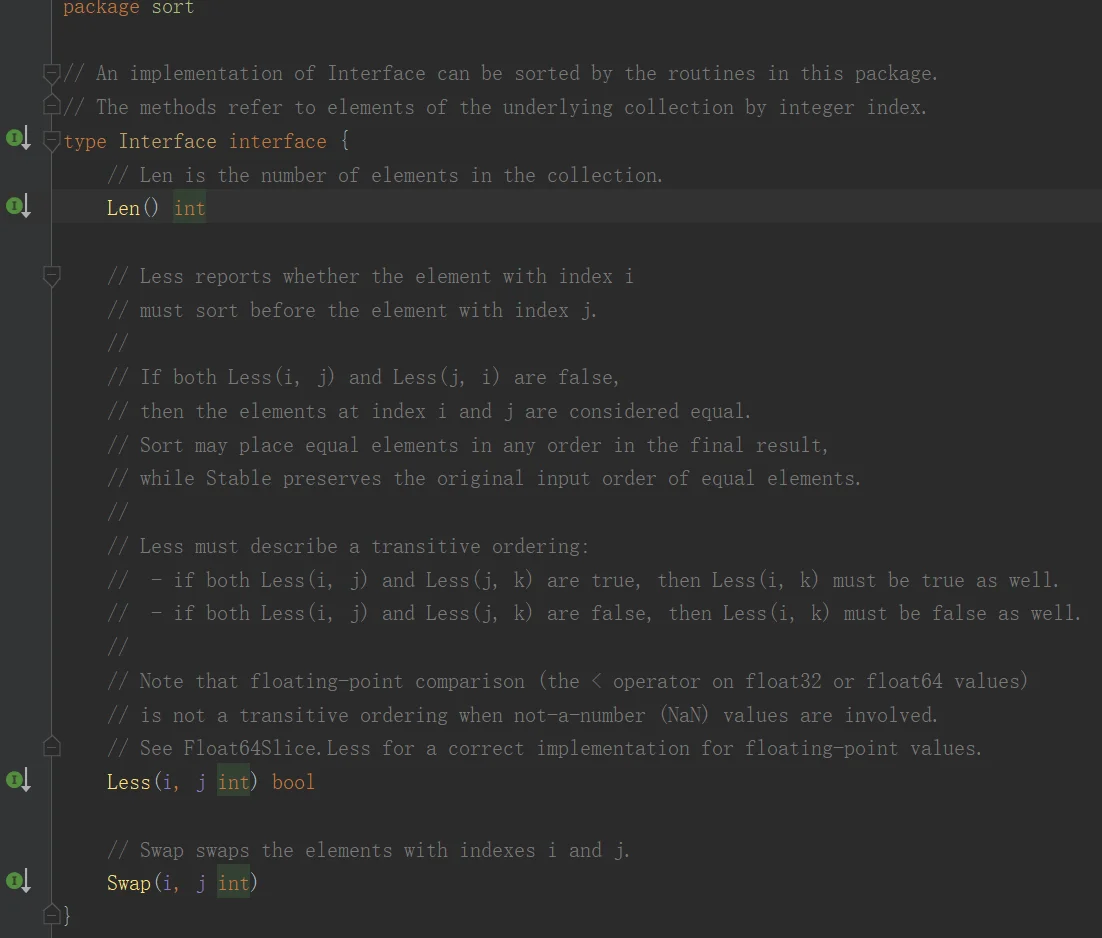Open implementations icon next to Swap method
The image size is (1102, 938).
[19, 882]
